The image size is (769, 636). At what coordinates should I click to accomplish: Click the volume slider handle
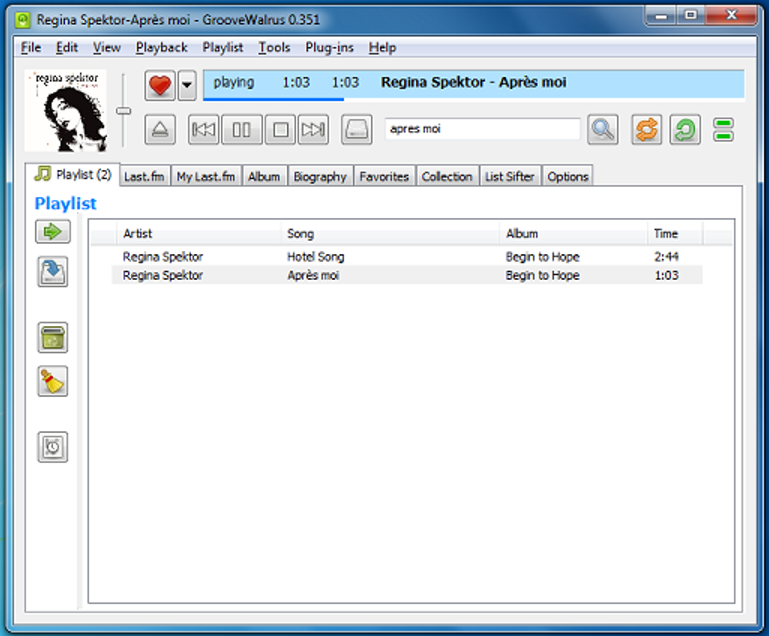click(x=124, y=111)
